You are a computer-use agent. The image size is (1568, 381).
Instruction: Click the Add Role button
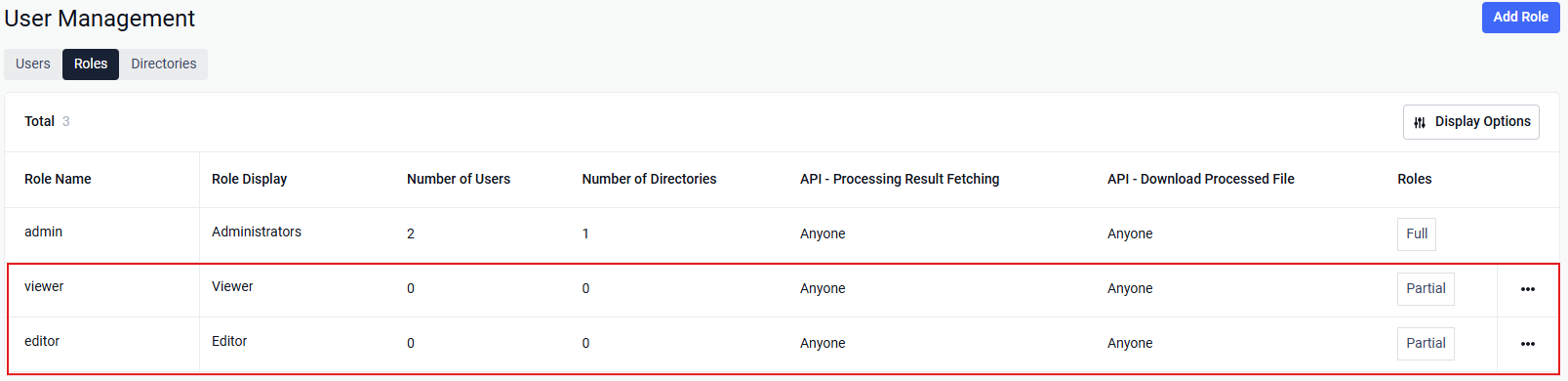[x=1520, y=17]
